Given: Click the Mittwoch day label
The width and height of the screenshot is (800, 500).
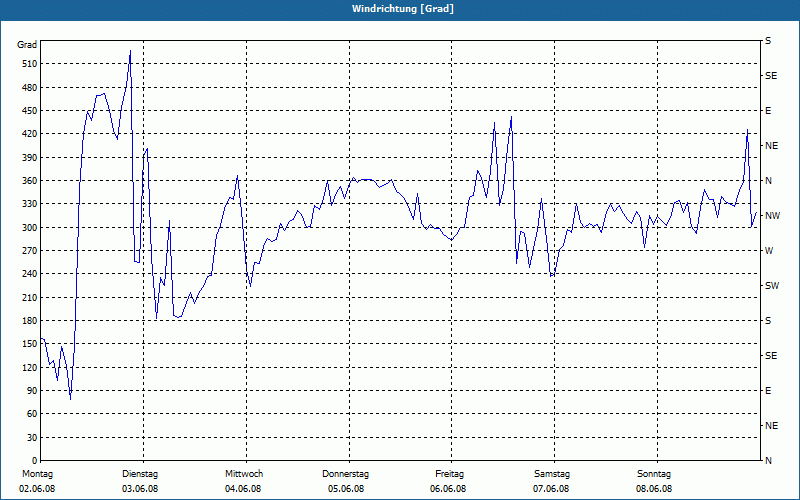Looking at the screenshot, I should pyautogui.click(x=244, y=474).
